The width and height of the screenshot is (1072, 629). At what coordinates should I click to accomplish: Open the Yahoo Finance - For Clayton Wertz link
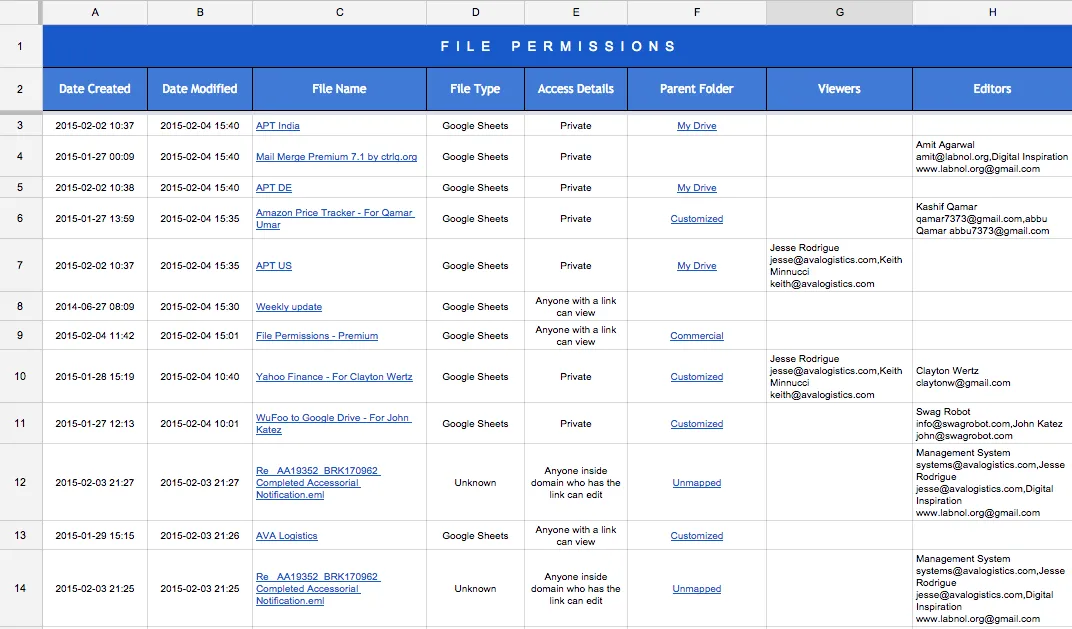[x=336, y=376]
